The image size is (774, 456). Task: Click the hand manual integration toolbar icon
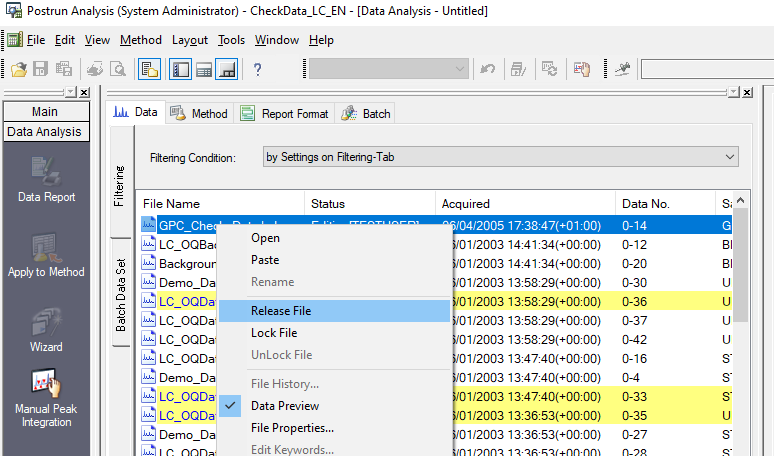[x=582, y=69]
